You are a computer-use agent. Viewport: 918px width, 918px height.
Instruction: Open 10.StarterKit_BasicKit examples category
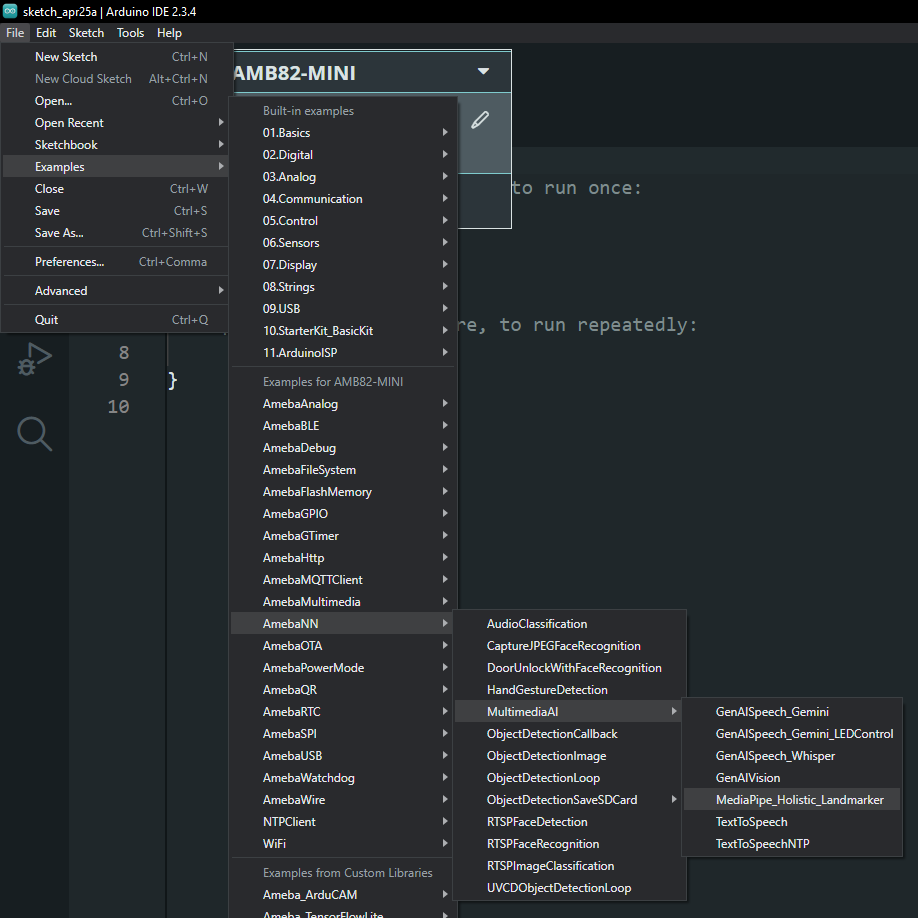(342, 331)
